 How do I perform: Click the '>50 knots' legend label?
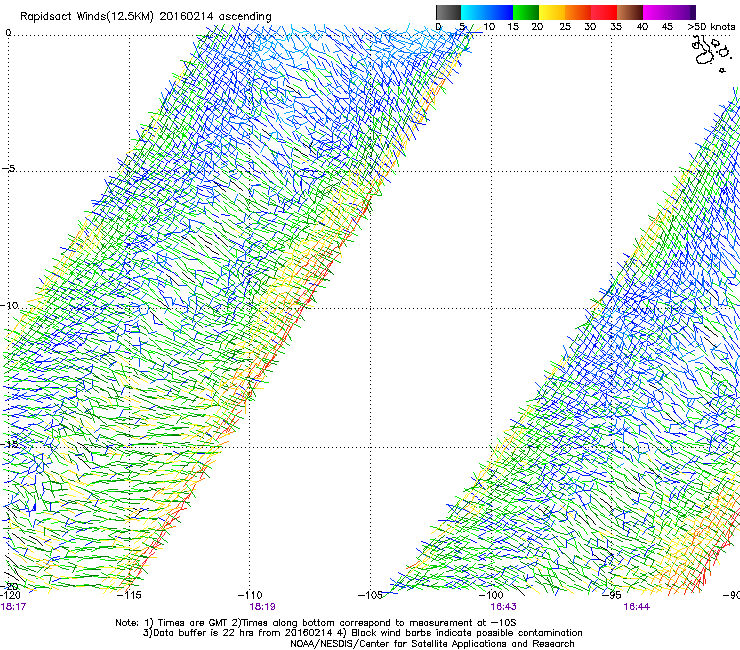coord(711,27)
